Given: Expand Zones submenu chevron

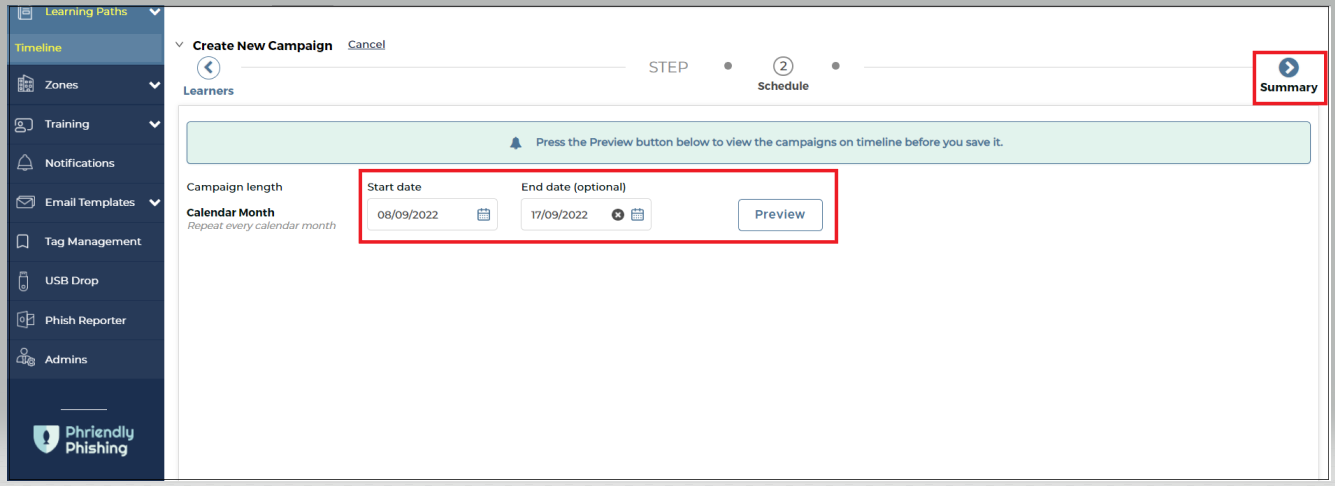Looking at the screenshot, I should (154, 85).
